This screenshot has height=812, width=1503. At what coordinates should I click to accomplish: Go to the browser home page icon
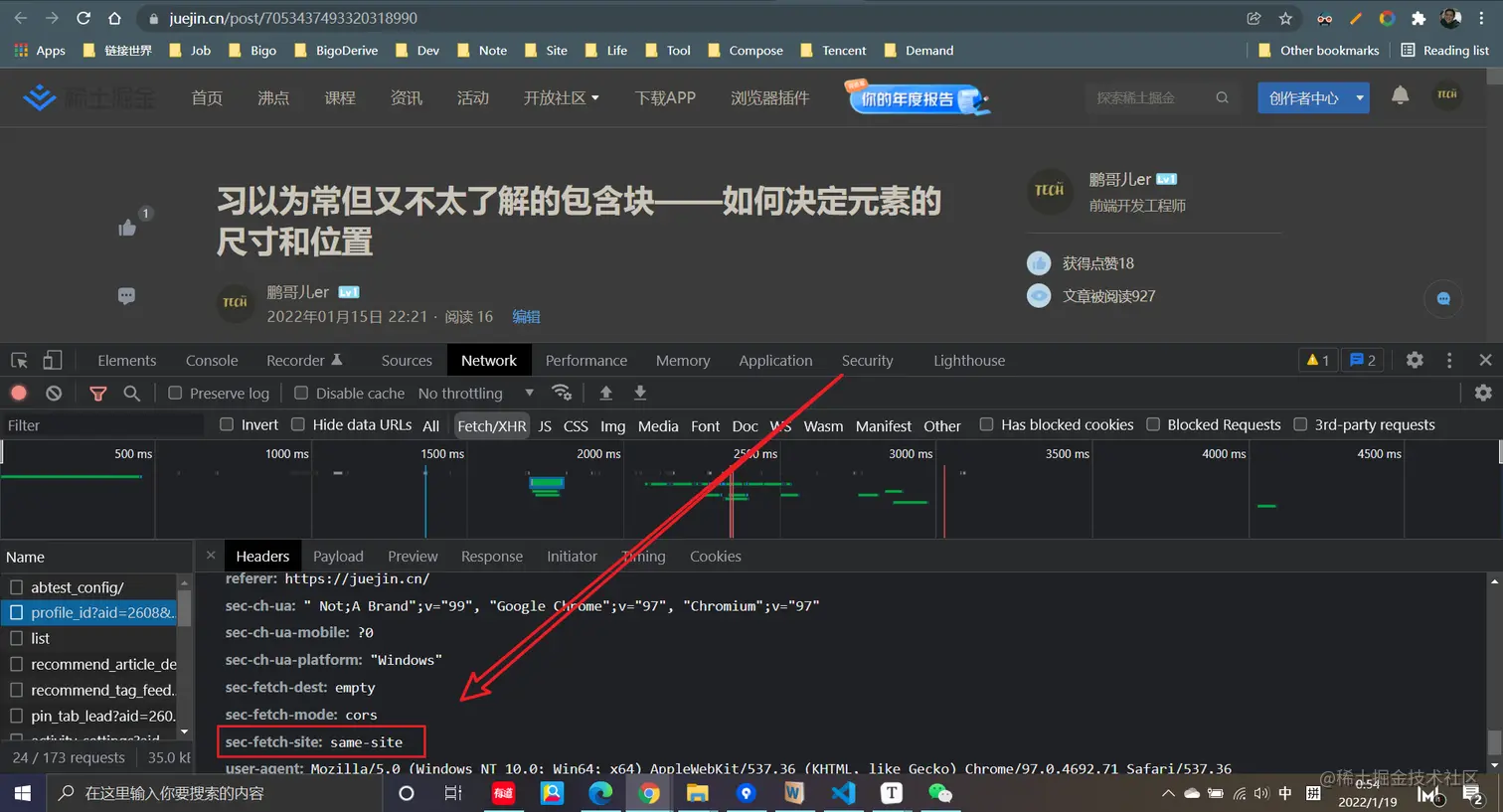115,18
